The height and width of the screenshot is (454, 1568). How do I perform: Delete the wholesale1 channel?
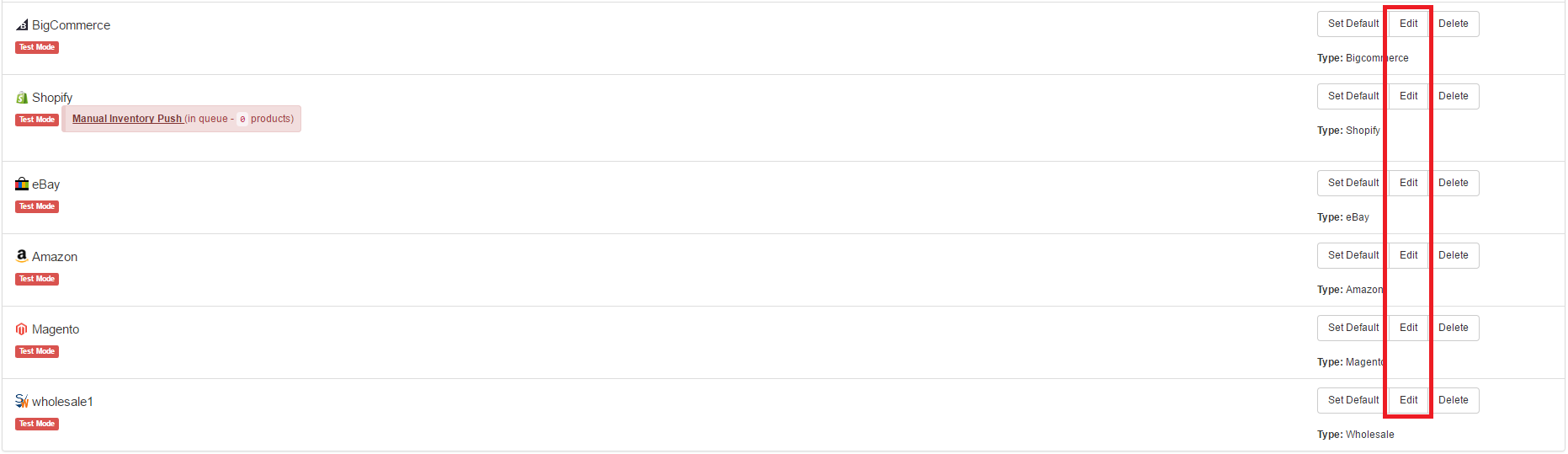tap(1453, 400)
